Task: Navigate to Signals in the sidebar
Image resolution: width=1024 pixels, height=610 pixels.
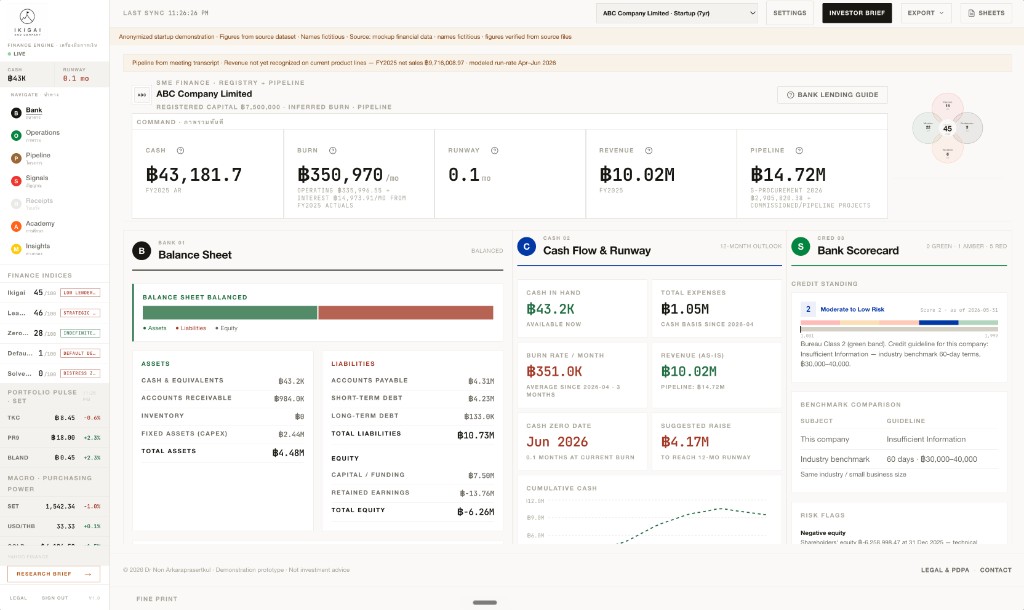Action: click(37, 178)
